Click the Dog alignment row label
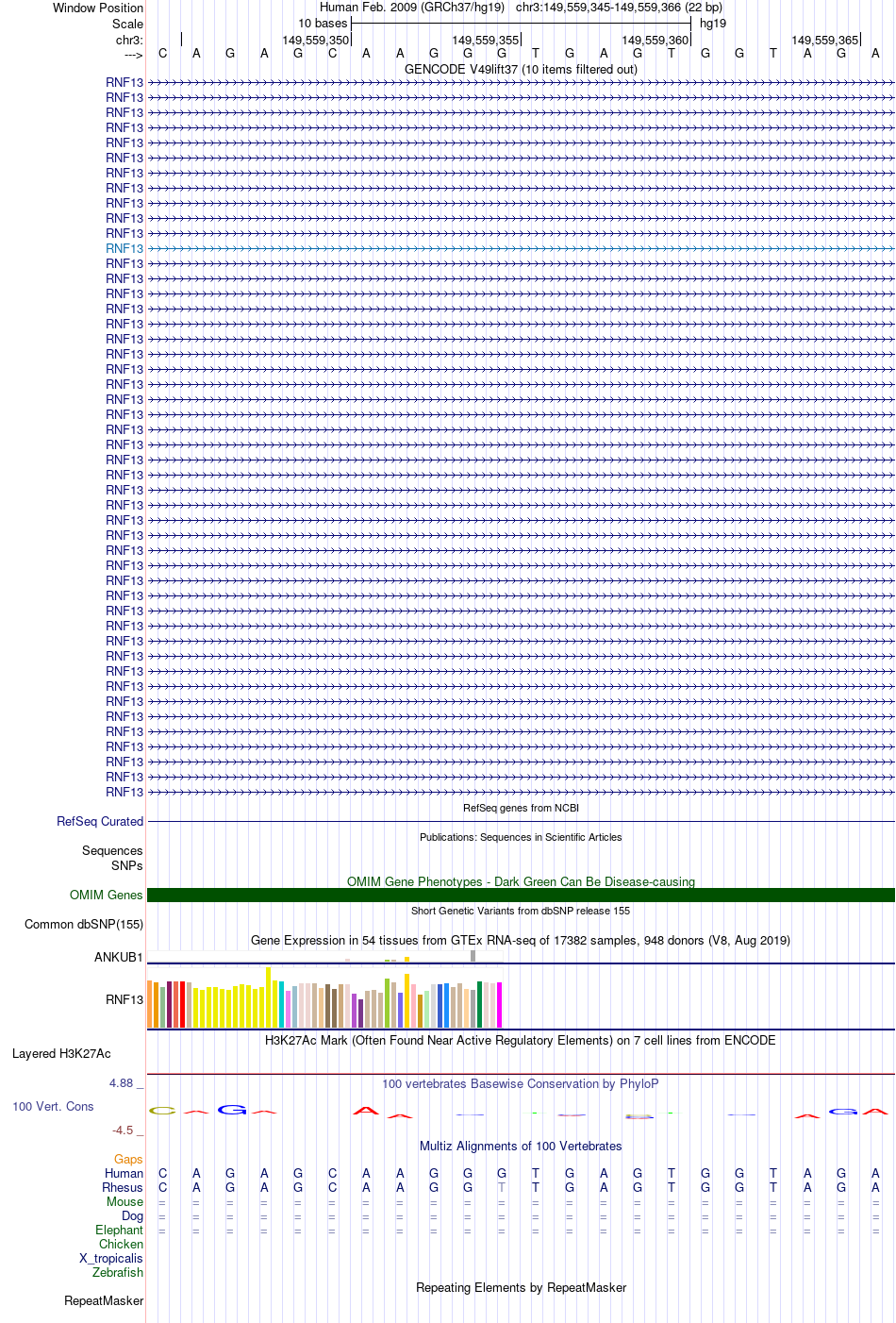The image size is (896, 1323). click(133, 1215)
